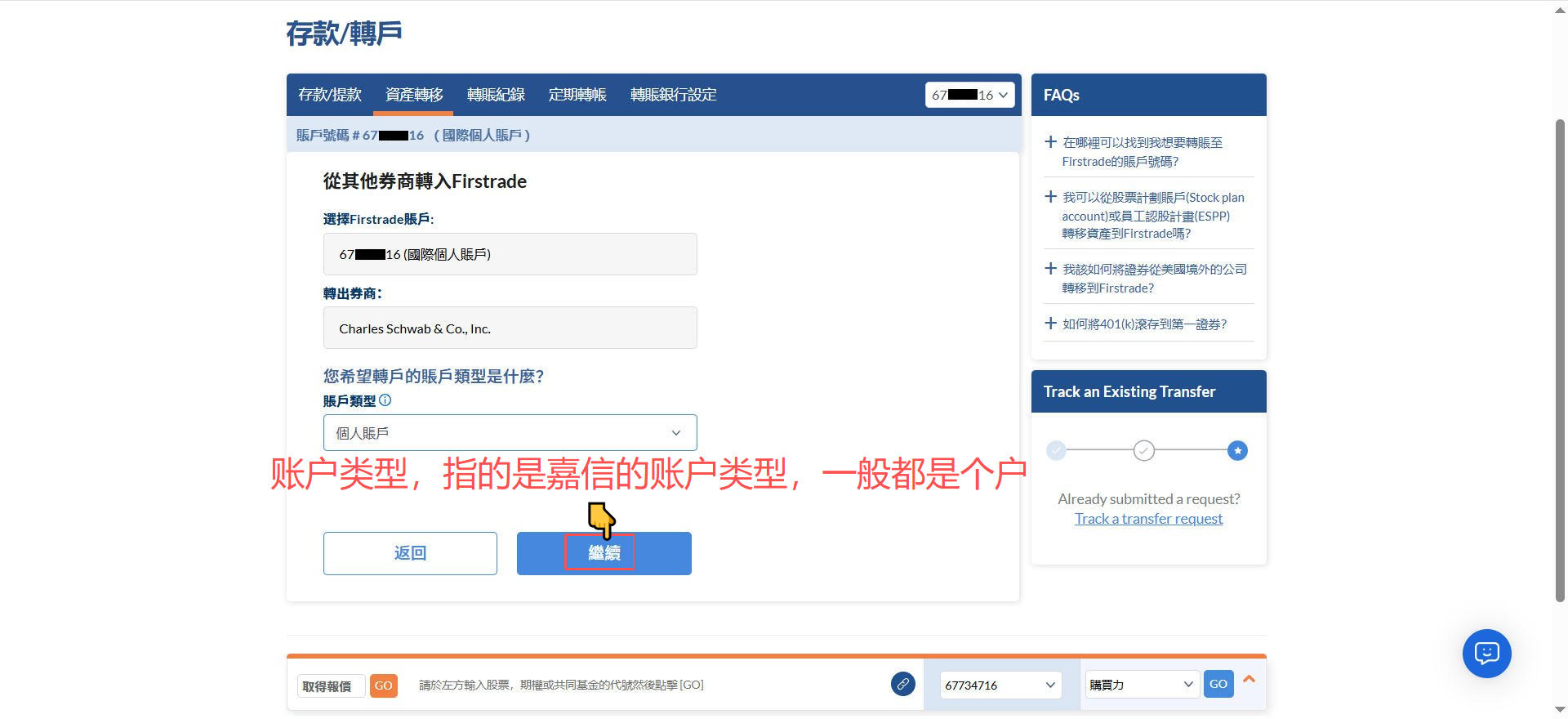Open the live chat support icon

(x=1486, y=654)
